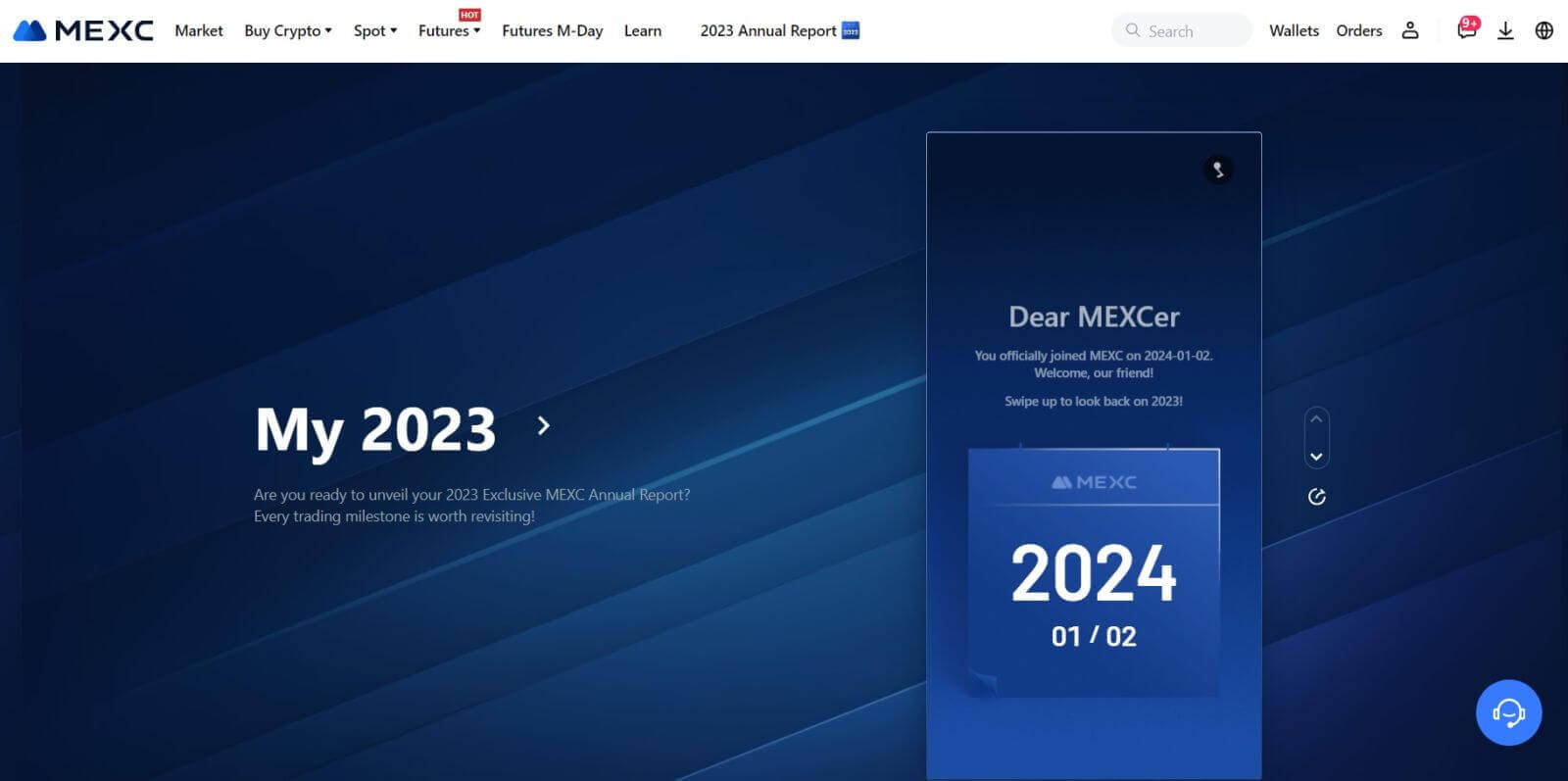Click the MEXC logo in the header

click(83, 30)
